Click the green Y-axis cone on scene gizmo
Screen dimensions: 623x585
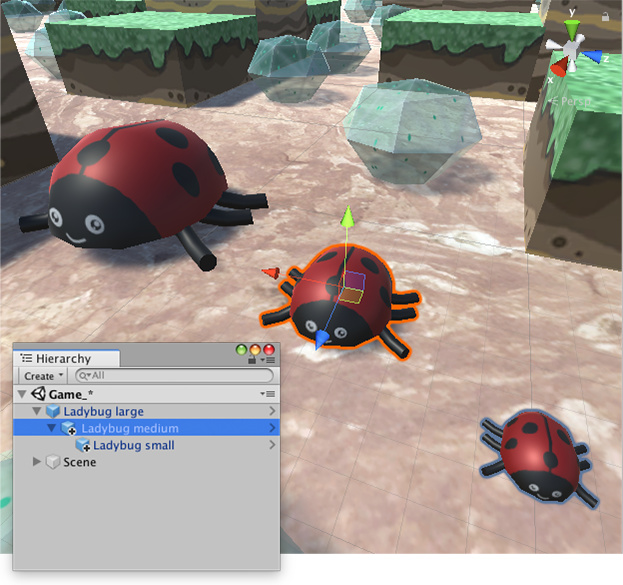tap(571, 27)
